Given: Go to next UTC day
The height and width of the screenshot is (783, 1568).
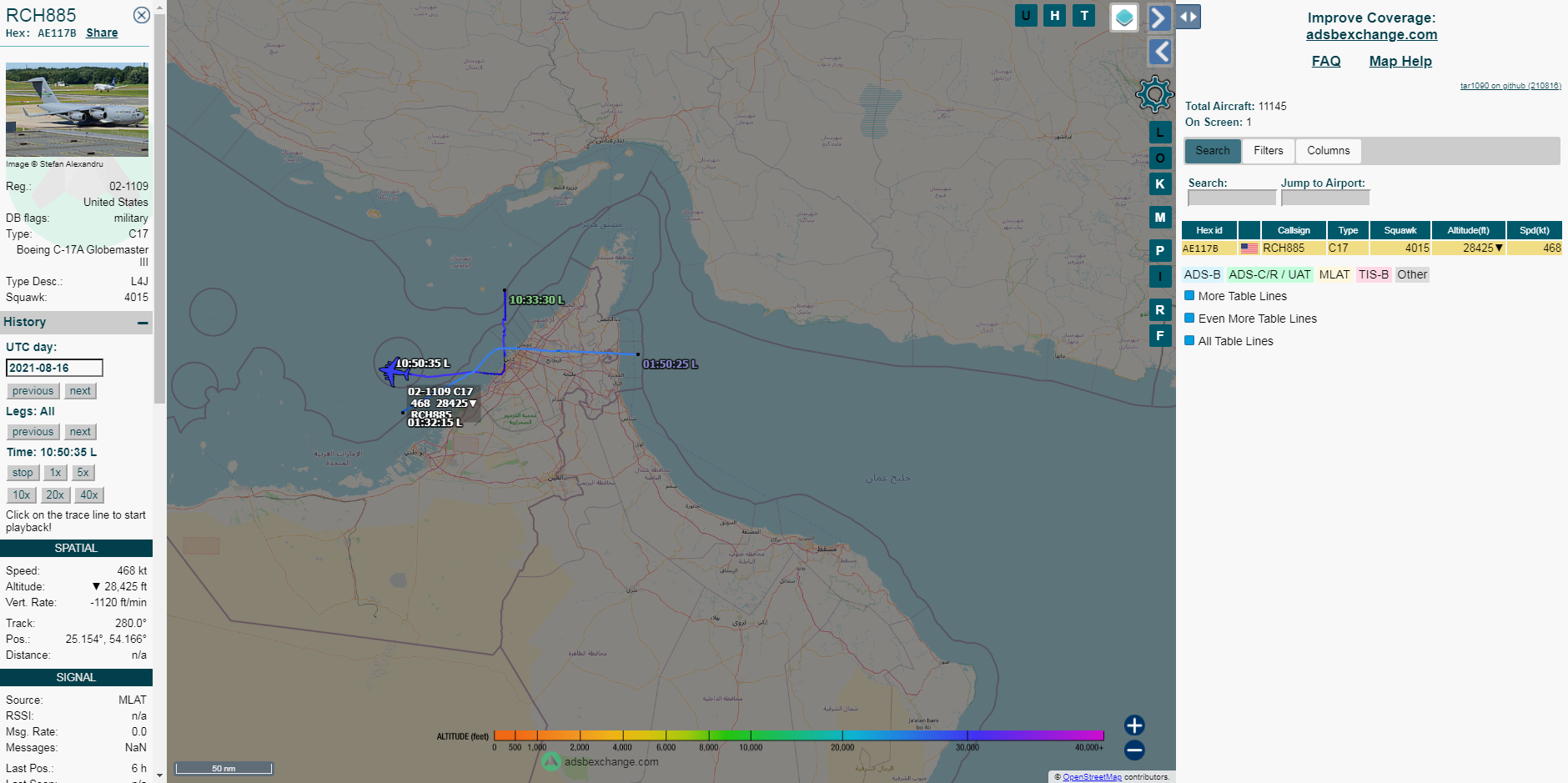Looking at the screenshot, I should pos(80,391).
